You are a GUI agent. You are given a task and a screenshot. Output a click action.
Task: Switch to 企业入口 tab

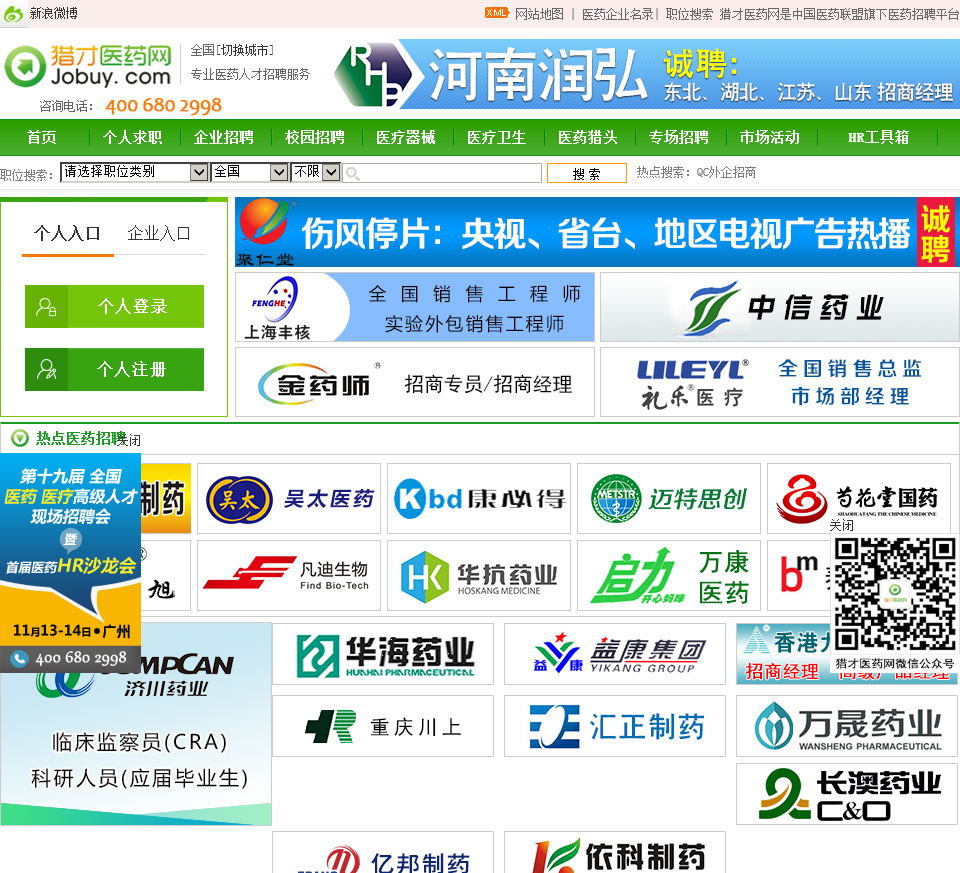pyautogui.click(x=159, y=233)
